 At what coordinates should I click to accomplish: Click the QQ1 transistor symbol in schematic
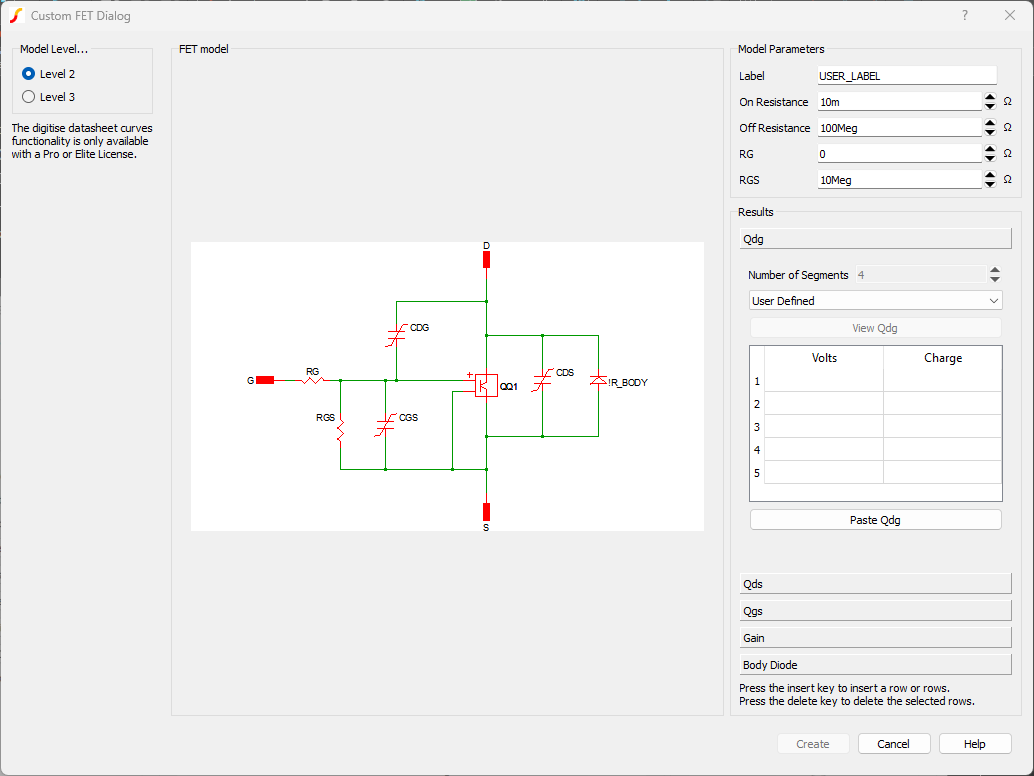click(x=486, y=385)
